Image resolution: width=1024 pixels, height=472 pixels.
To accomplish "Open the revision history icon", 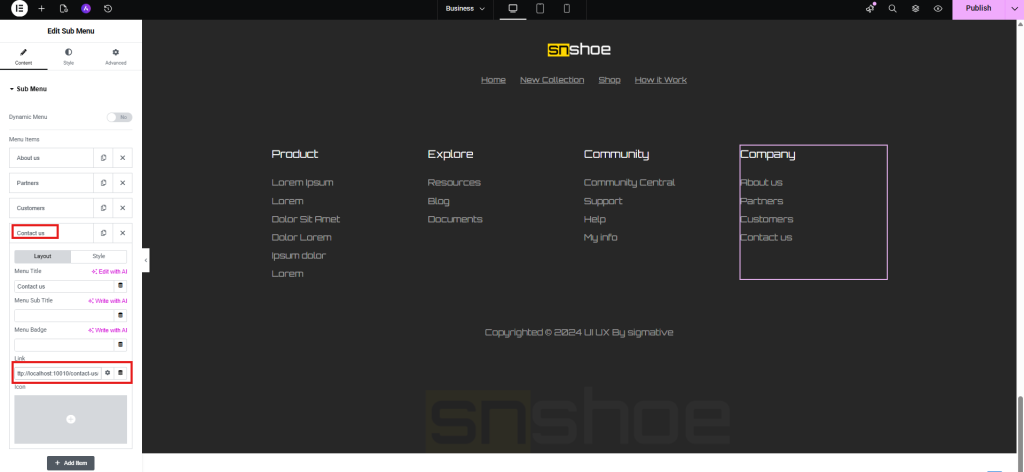I will 108,8.
